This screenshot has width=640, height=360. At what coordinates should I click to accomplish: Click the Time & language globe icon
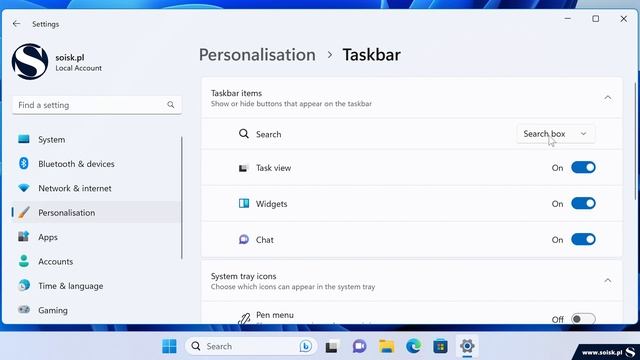point(24,285)
